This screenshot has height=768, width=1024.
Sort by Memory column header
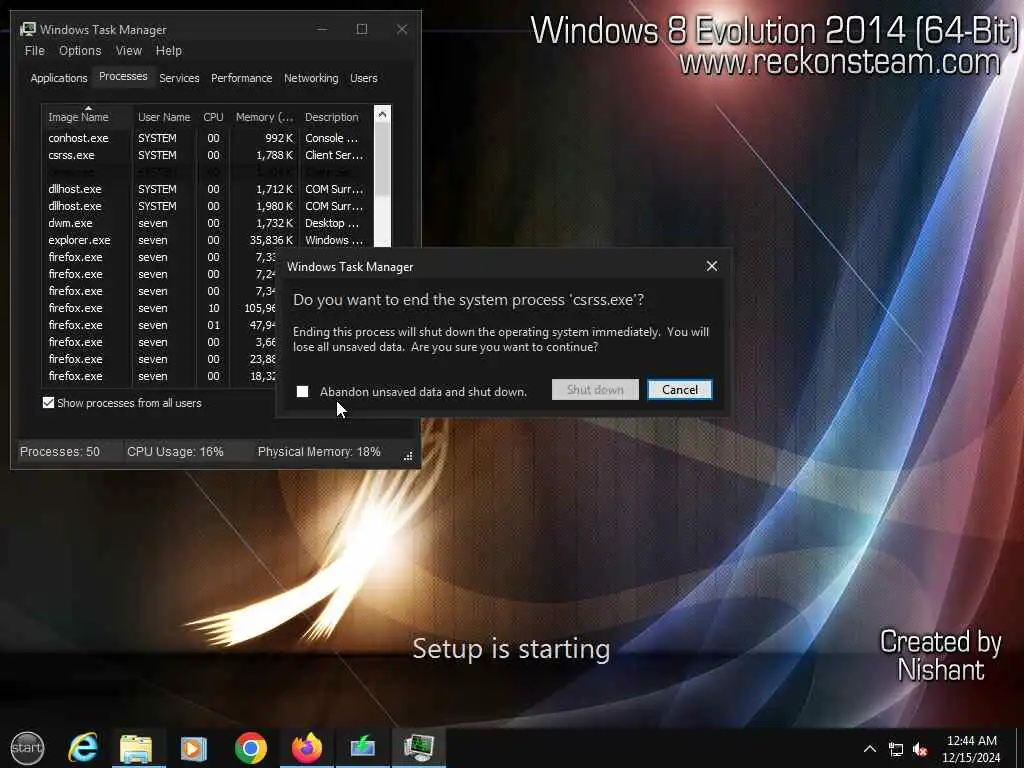point(264,116)
